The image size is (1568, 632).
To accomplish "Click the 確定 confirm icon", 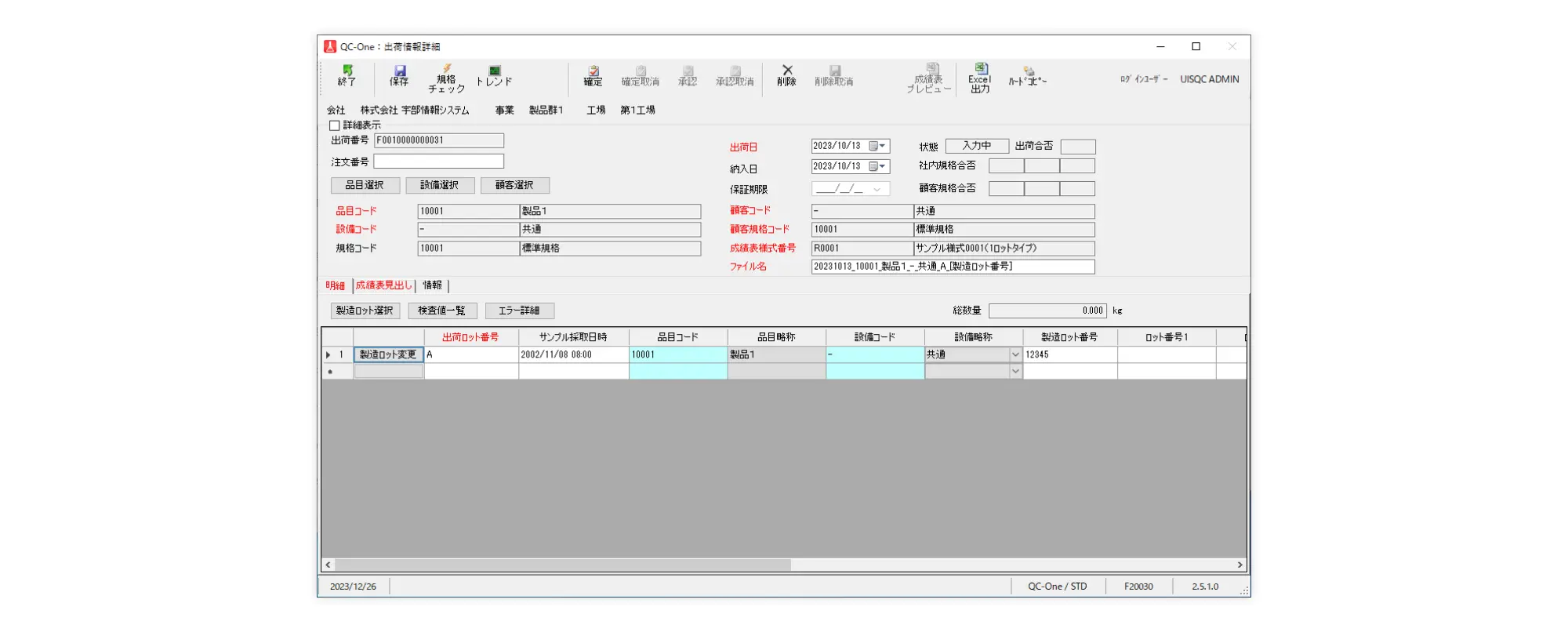I will pos(593,76).
